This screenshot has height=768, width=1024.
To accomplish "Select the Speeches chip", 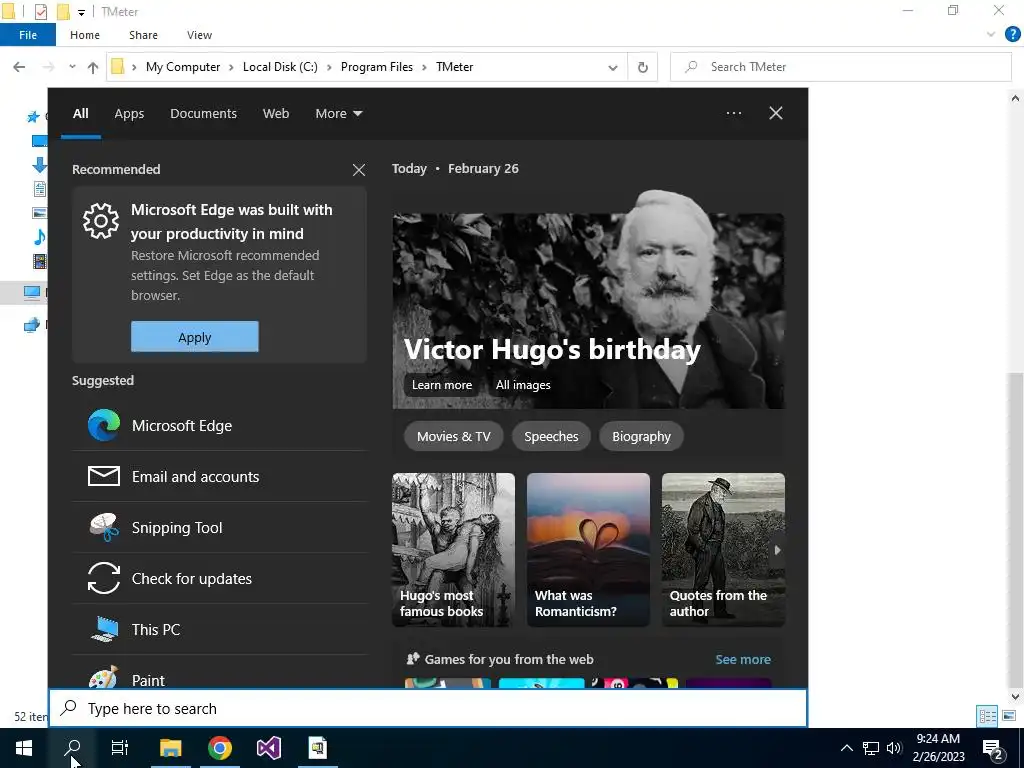I will pyautogui.click(x=551, y=436).
